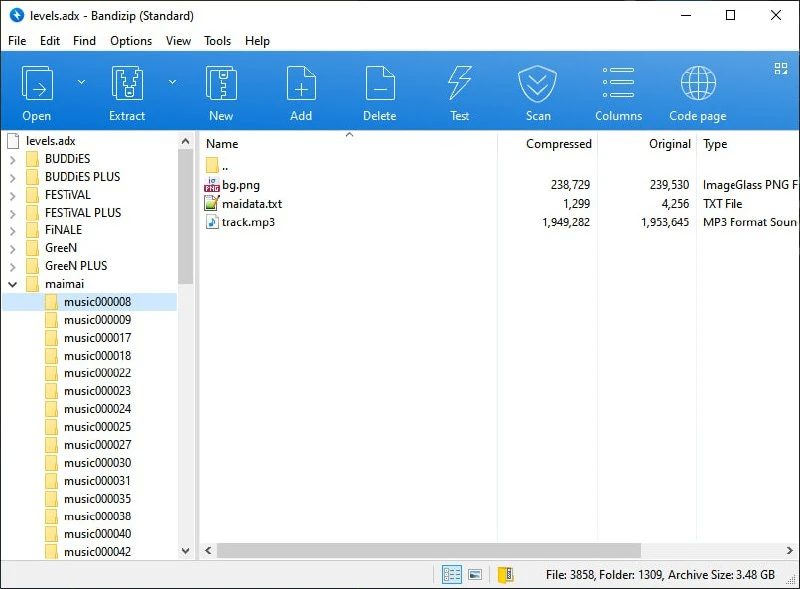Select the maidata.txt file
The width and height of the screenshot is (800, 589).
[x=251, y=204]
